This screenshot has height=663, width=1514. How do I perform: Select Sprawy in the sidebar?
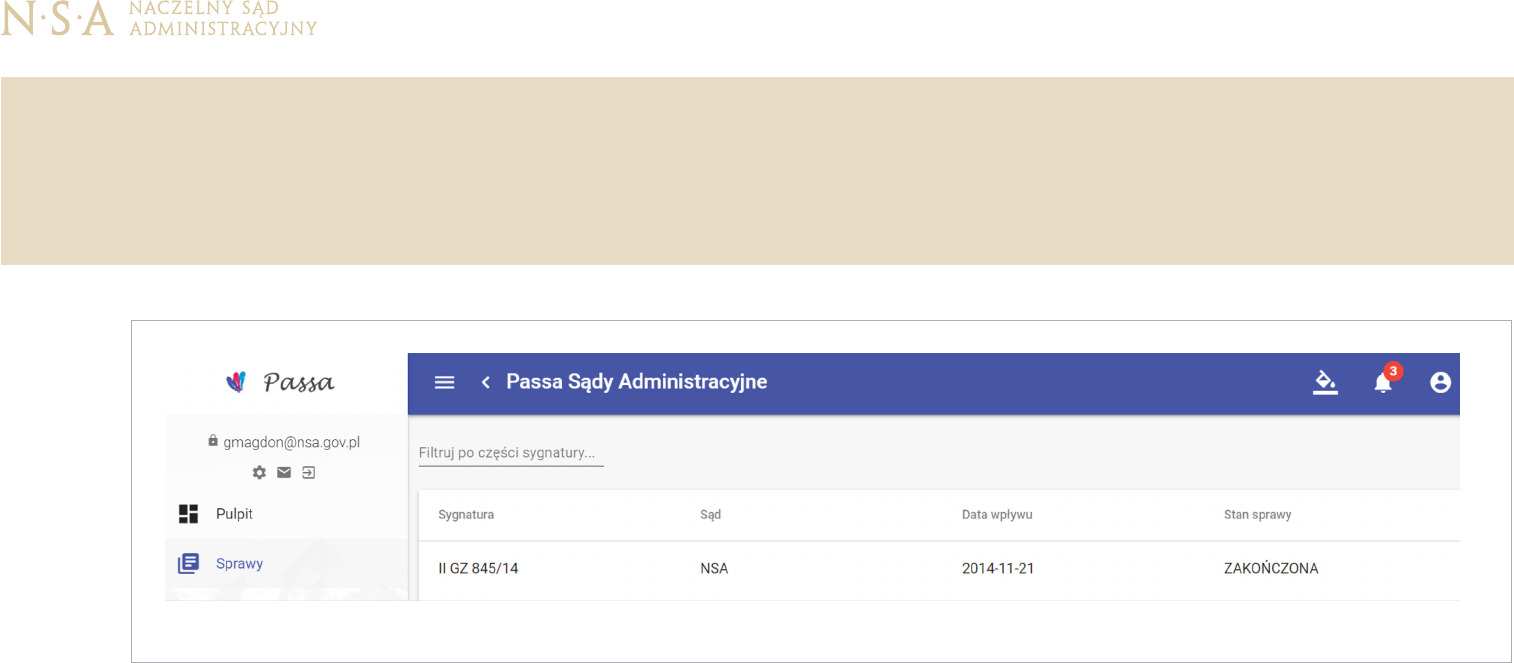point(239,564)
